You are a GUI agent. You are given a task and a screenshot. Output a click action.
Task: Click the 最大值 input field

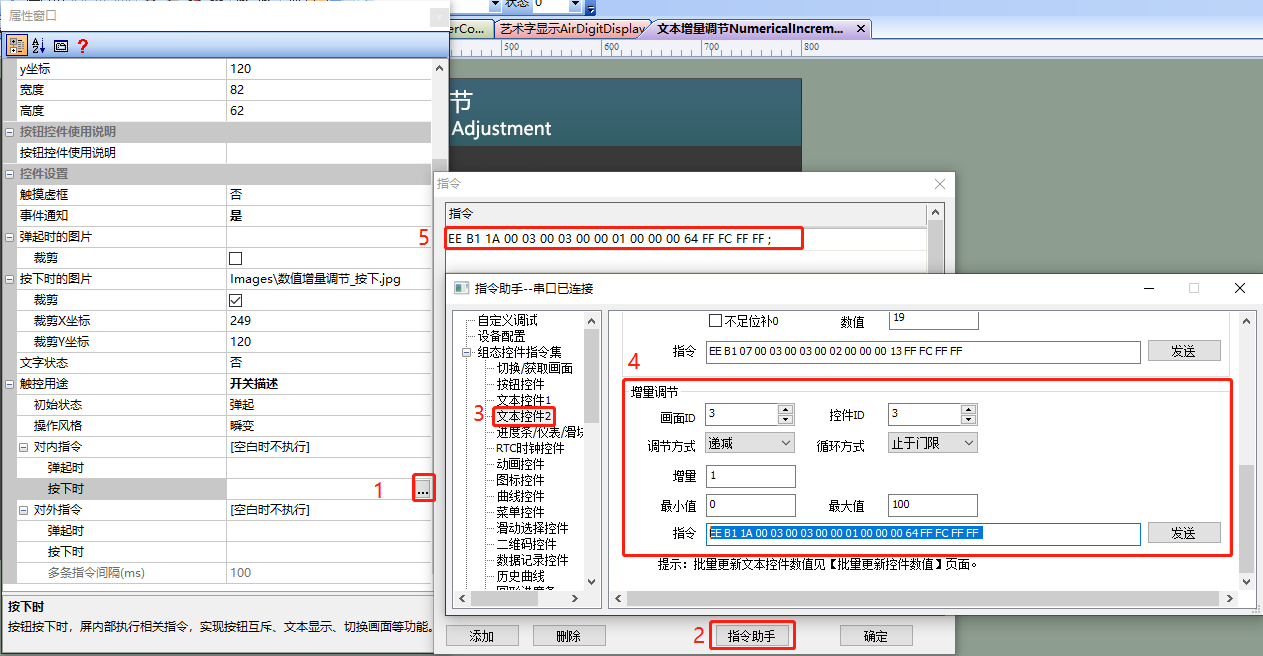coord(933,505)
